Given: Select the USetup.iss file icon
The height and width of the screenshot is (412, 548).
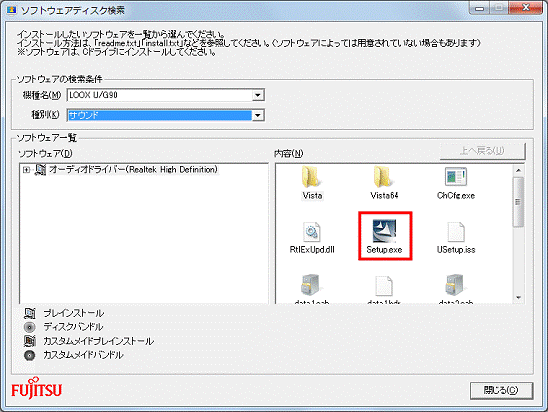Looking at the screenshot, I should pos(456,232).
